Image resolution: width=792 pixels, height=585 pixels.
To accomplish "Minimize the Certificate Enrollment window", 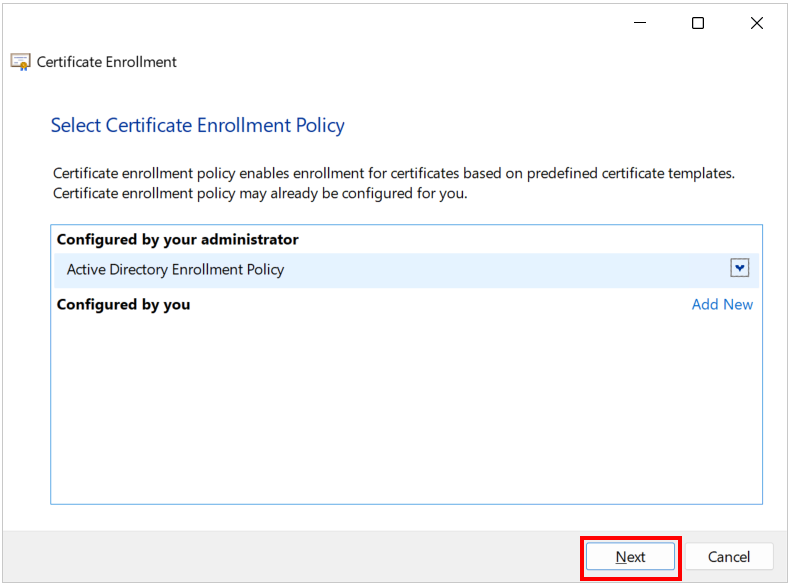I will 640,23.
